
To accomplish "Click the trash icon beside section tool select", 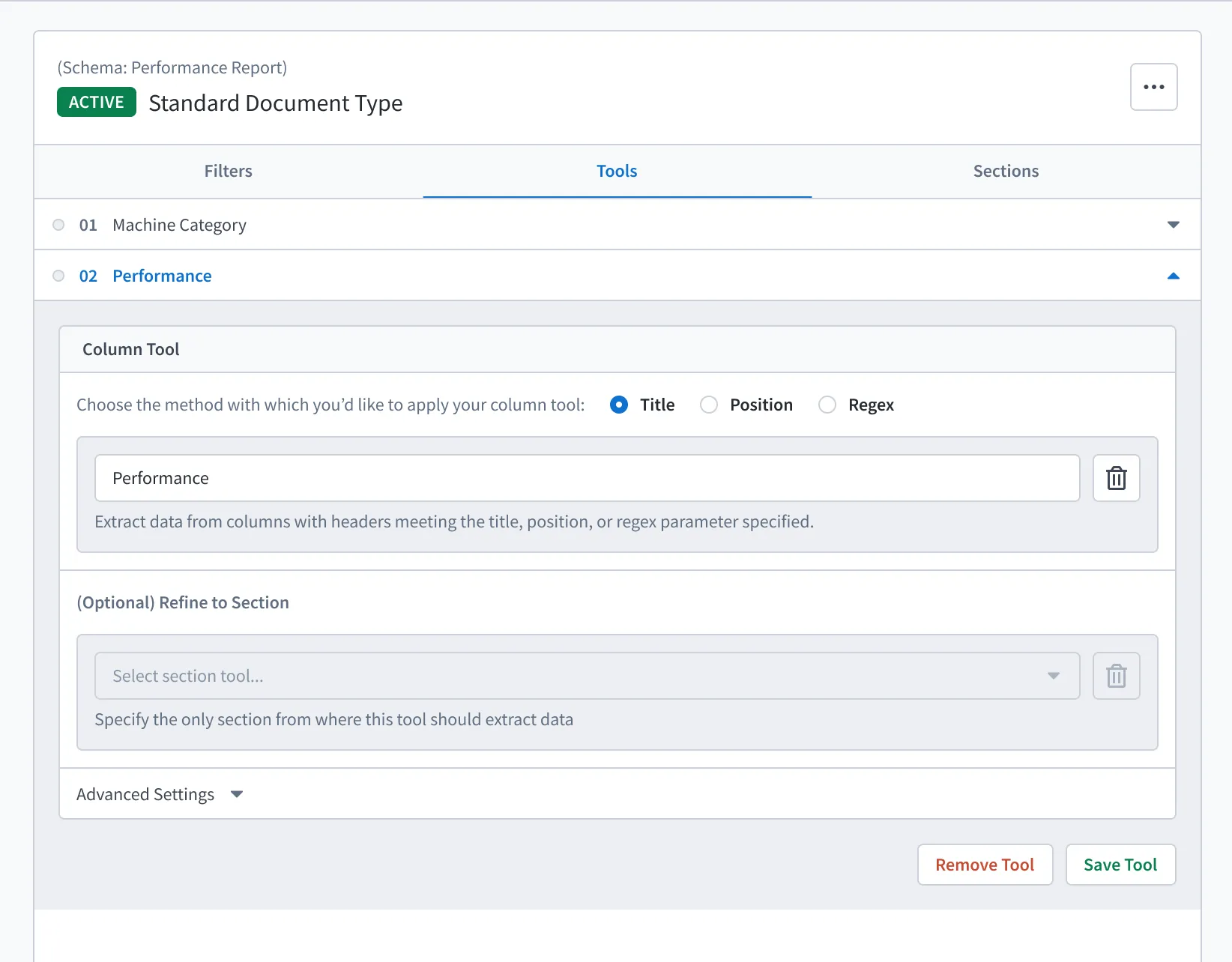I will pyautogui.click(x=1116, y=676).
